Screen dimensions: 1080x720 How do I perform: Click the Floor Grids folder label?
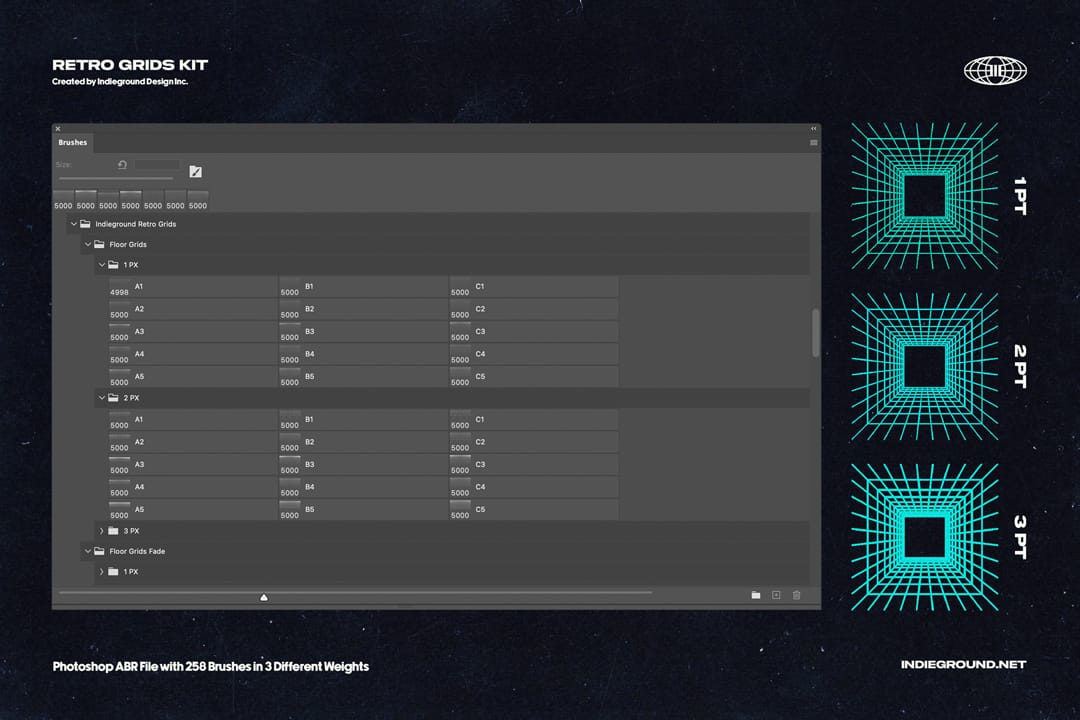[128, 245]
